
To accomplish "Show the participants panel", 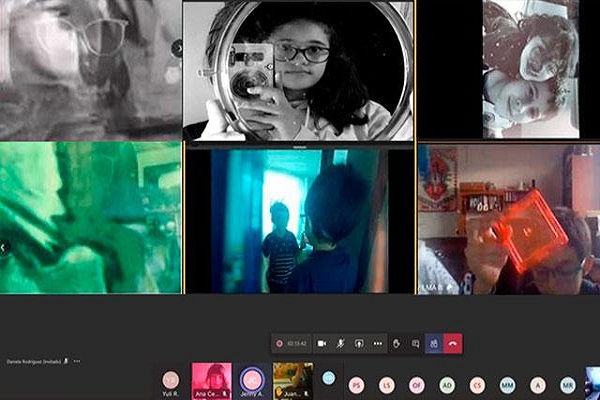I will coord(434,343).
